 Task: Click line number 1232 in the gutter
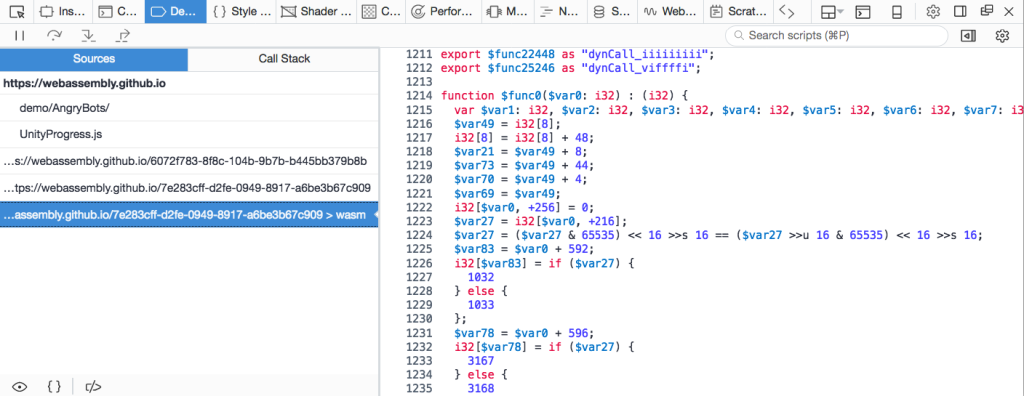coord(419,348)
